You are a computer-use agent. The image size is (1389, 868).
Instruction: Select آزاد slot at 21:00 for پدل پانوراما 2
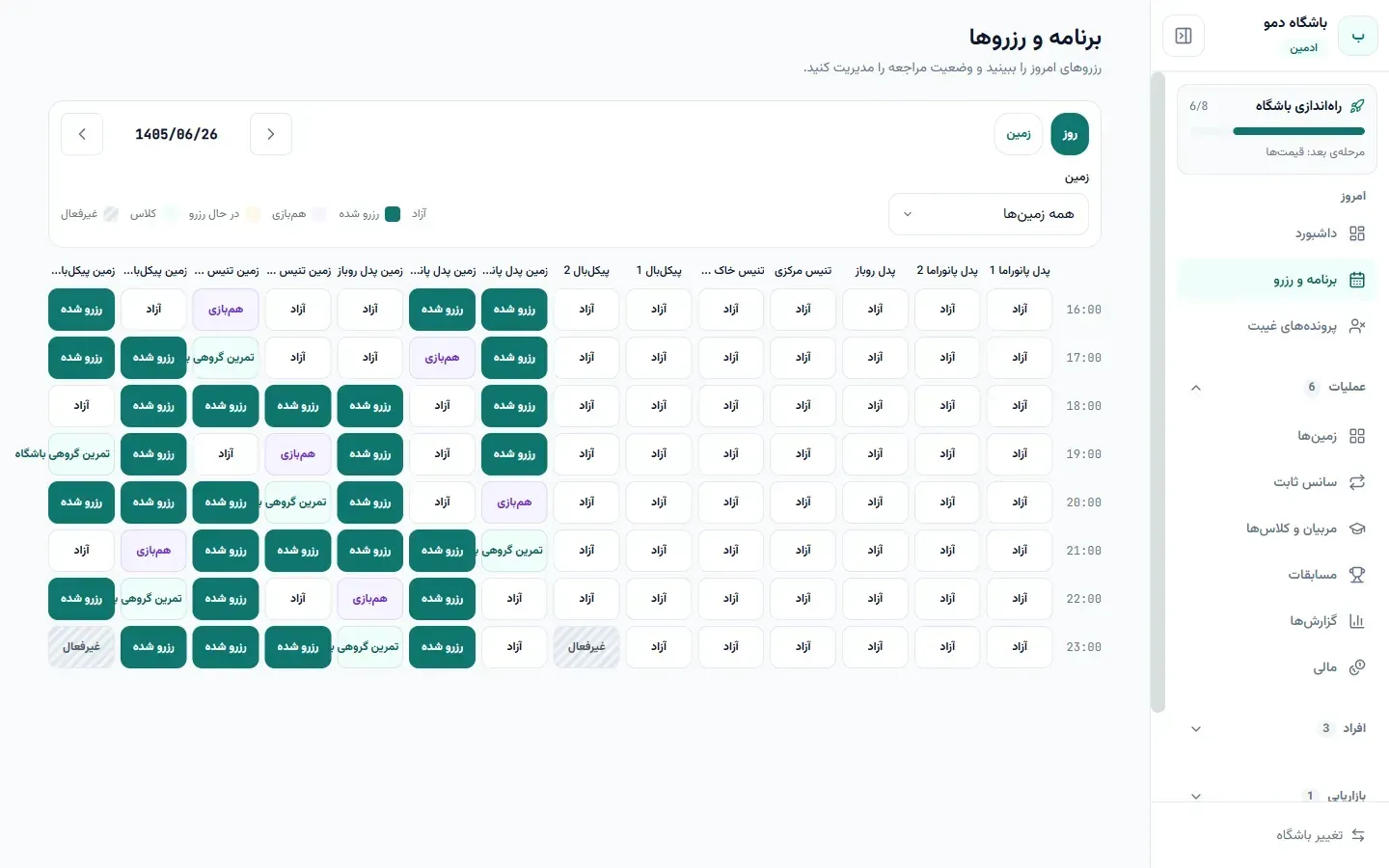pos(947,551)
